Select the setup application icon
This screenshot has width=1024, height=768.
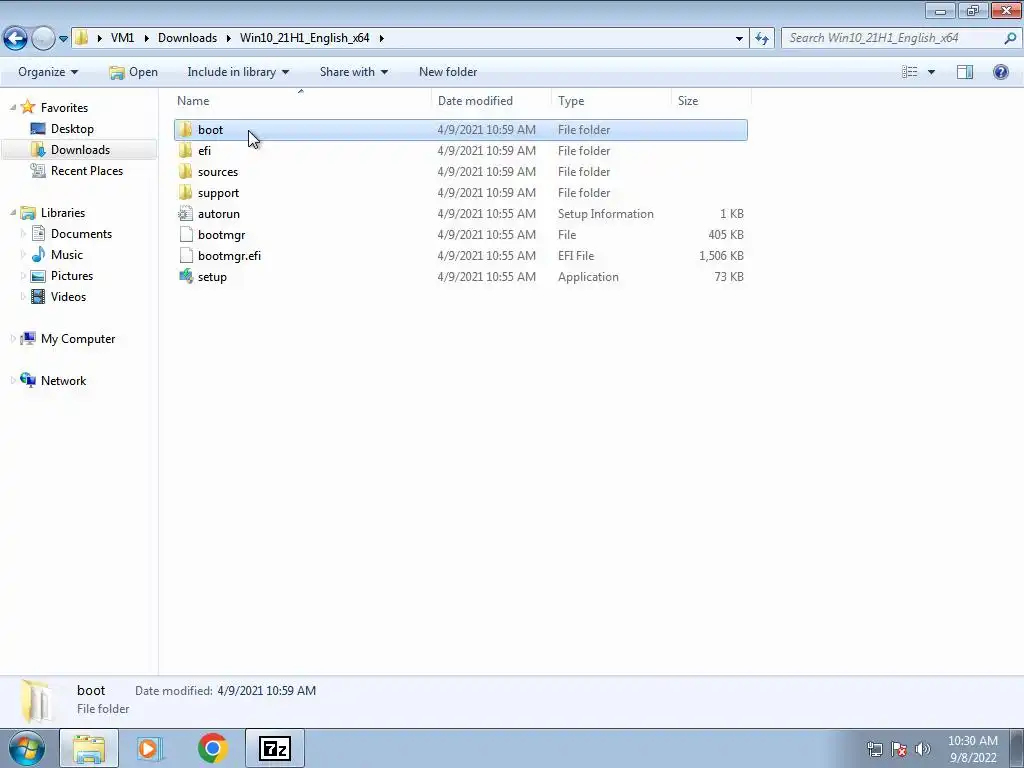click(185, 276)
